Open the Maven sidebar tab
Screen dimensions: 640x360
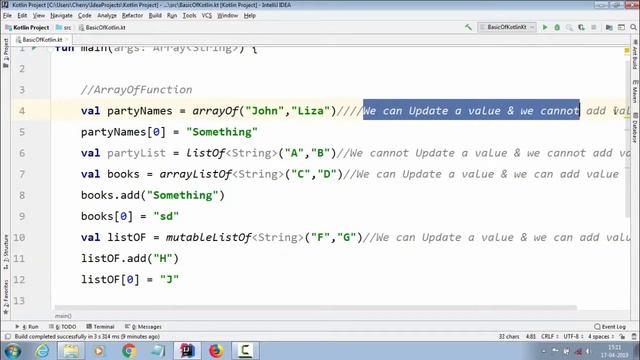click(635, 91)
